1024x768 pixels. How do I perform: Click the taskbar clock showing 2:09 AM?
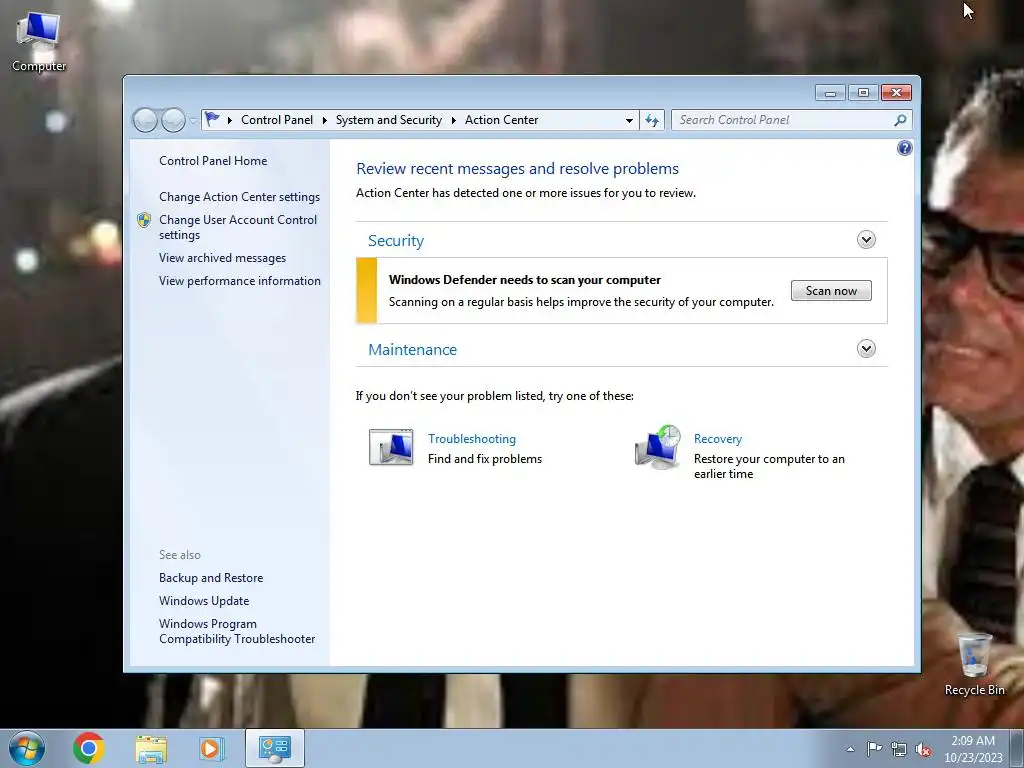tap(973, 749)
